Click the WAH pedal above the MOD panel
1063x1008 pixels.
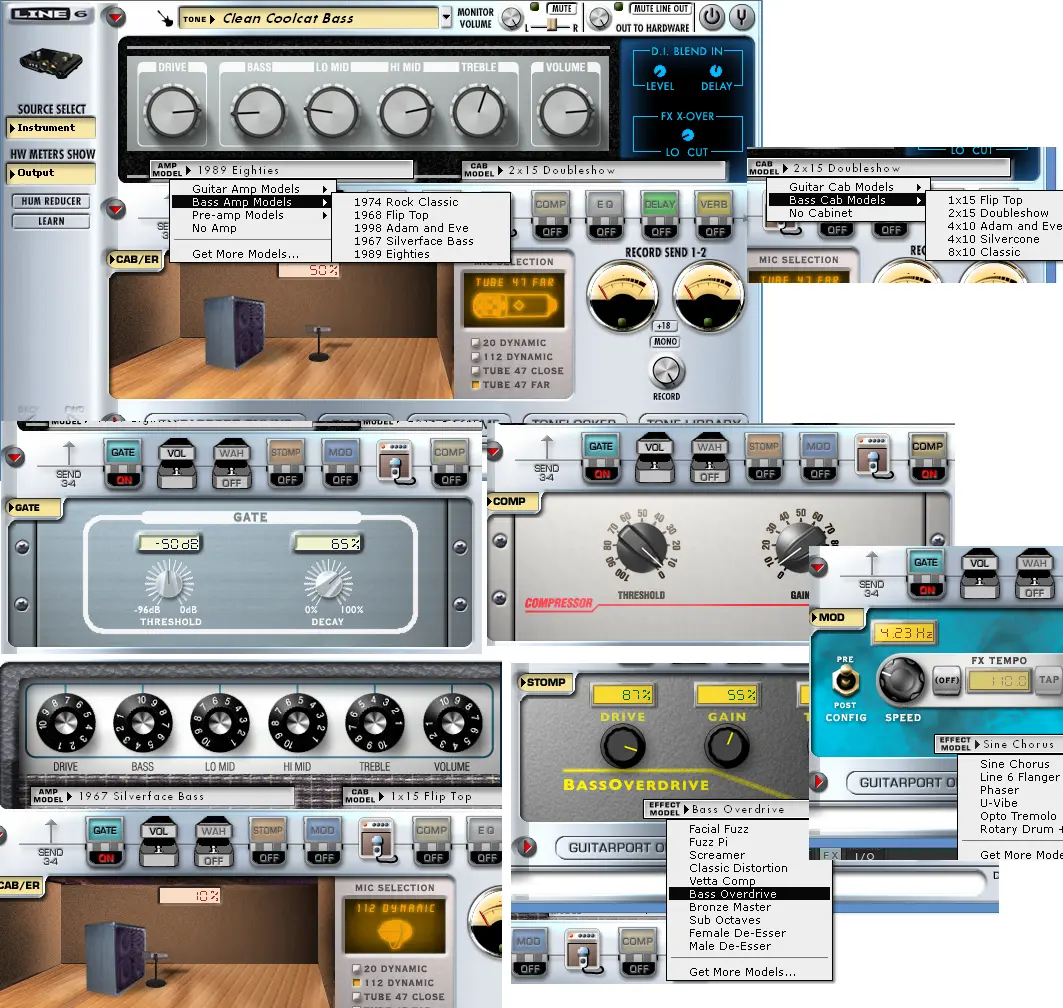(1035, 574)
